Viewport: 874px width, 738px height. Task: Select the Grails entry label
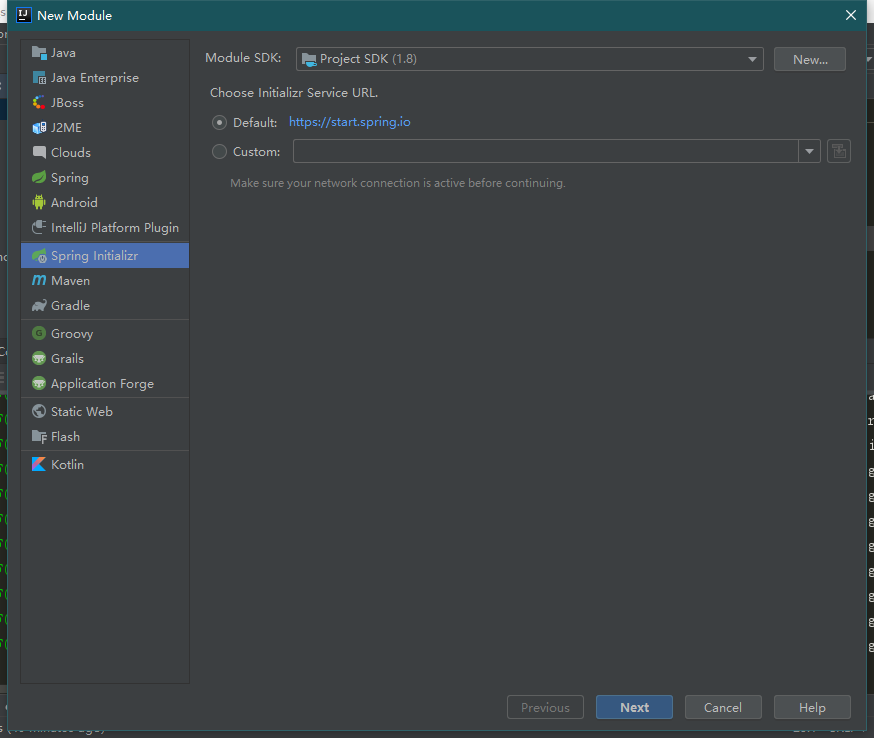[67, 358]
